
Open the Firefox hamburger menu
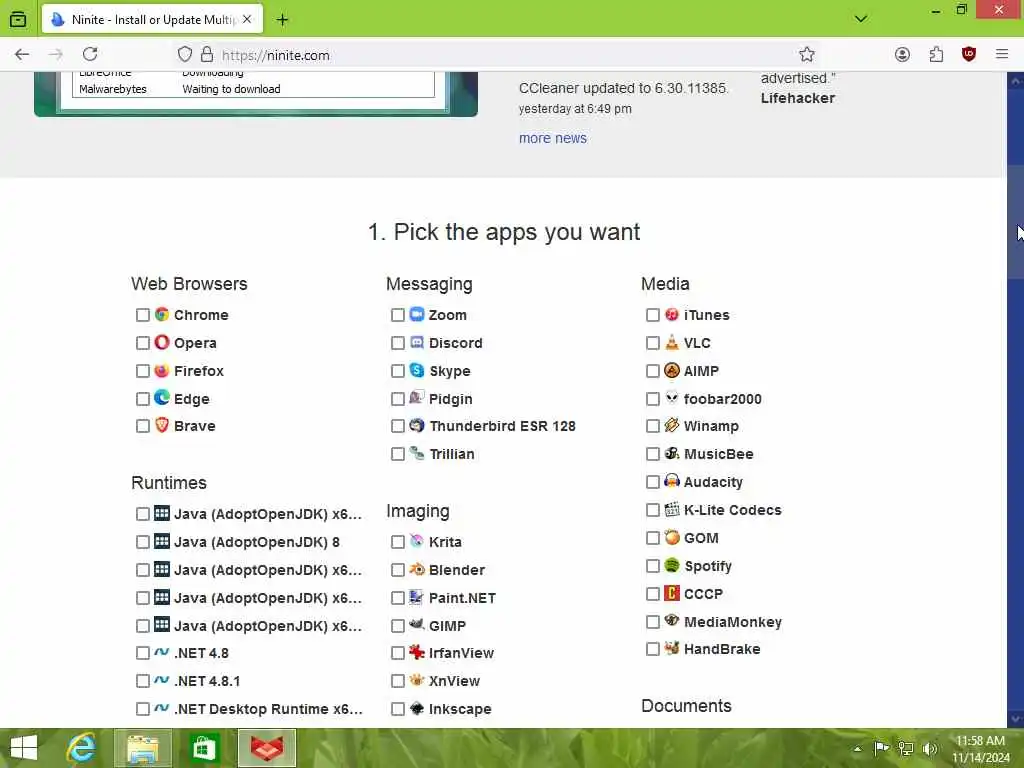point(1002,54)
